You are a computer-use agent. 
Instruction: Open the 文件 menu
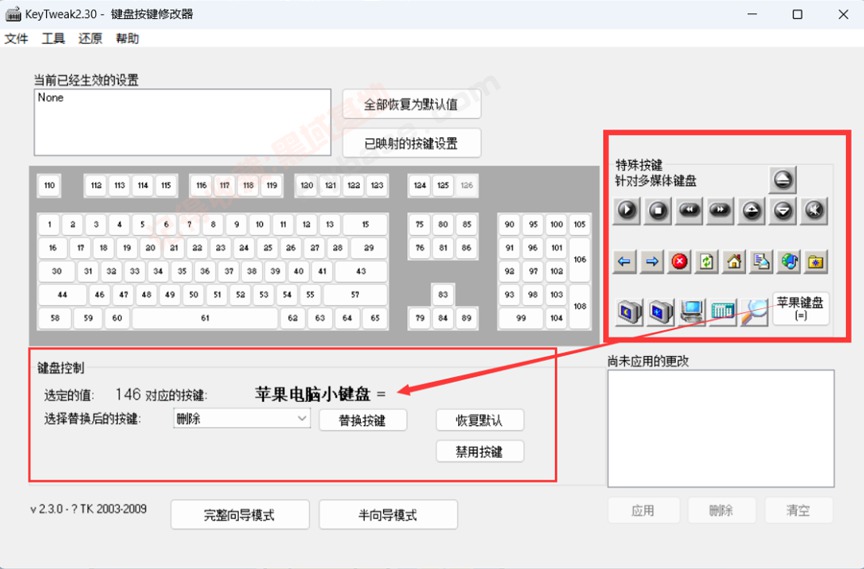tap(16, 39)
